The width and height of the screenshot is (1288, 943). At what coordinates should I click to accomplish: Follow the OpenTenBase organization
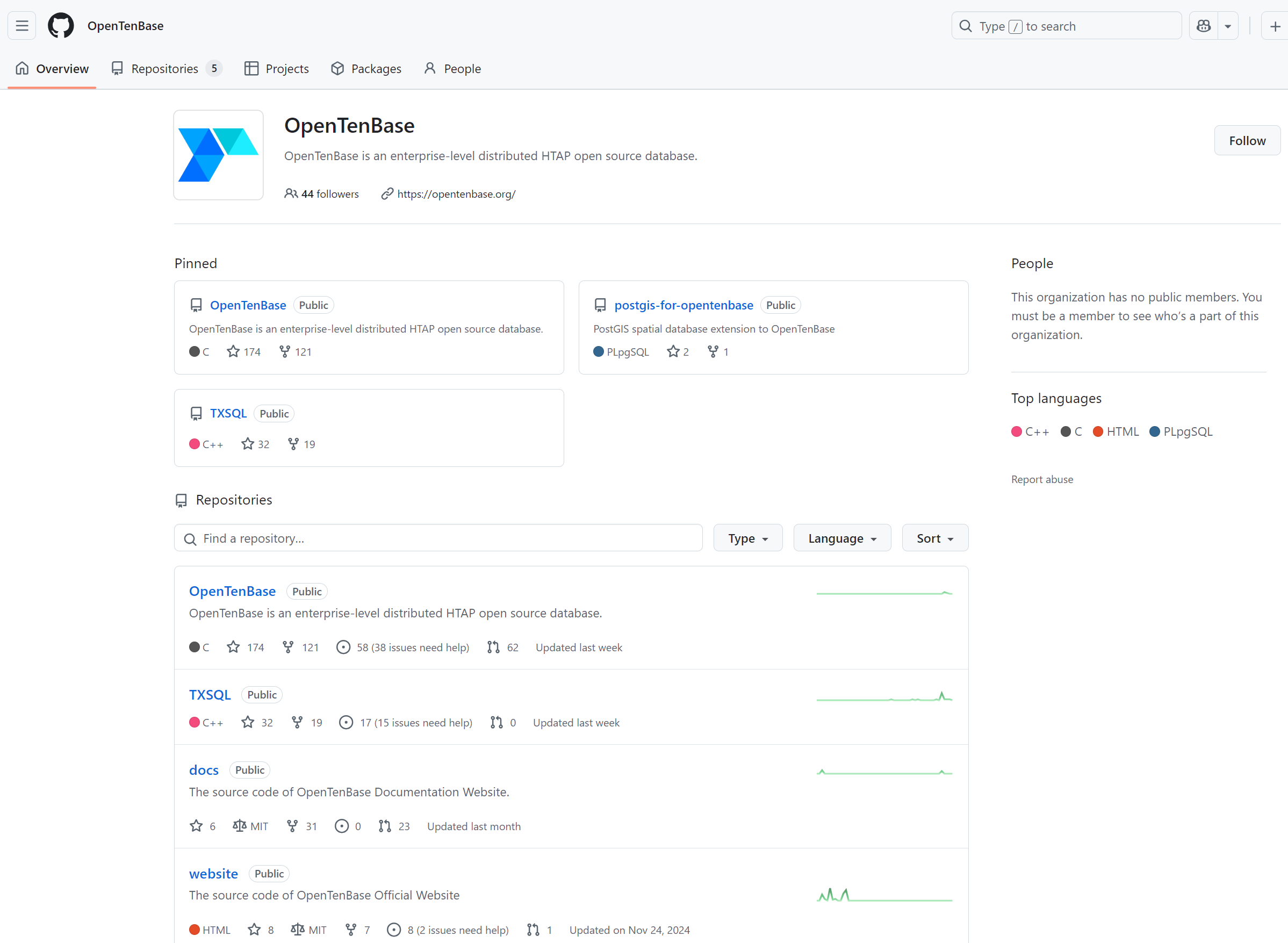(x=1247, y=140)
